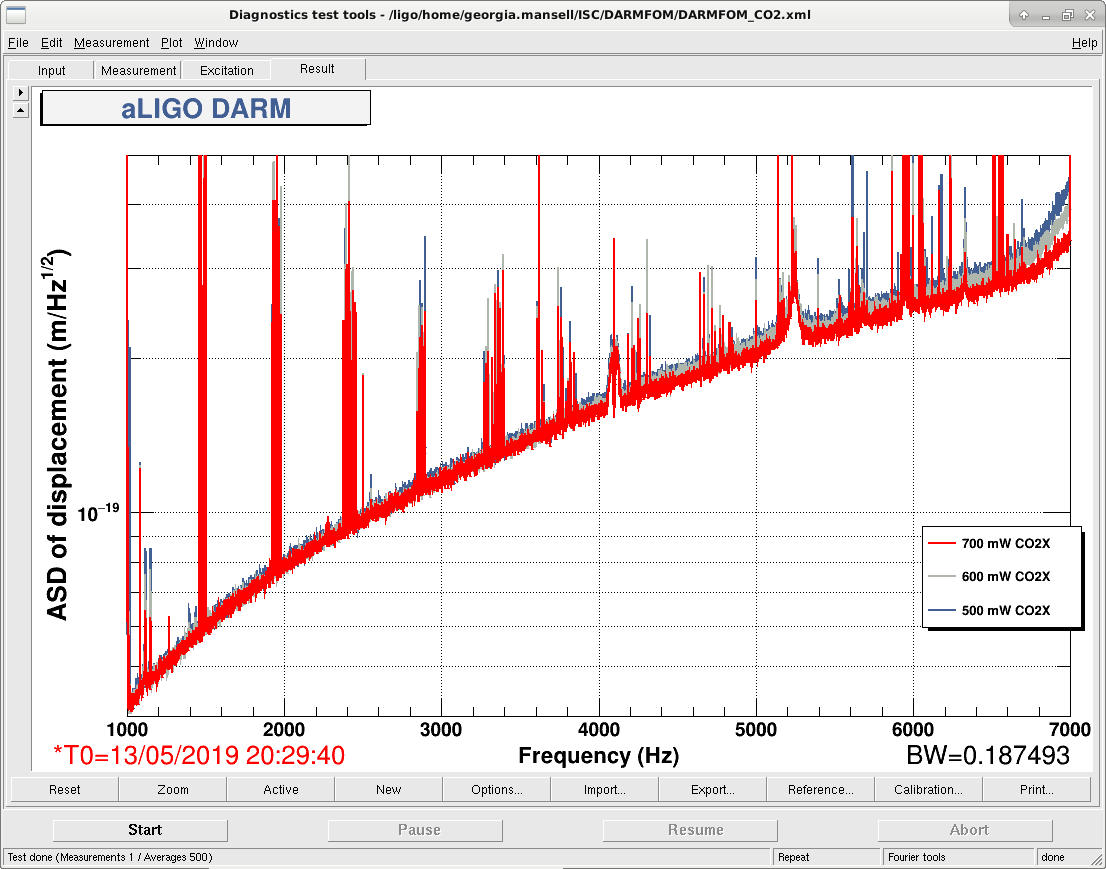Open the File menu
This screenshot has width=1106, height=869.
(x=18, y=43)
